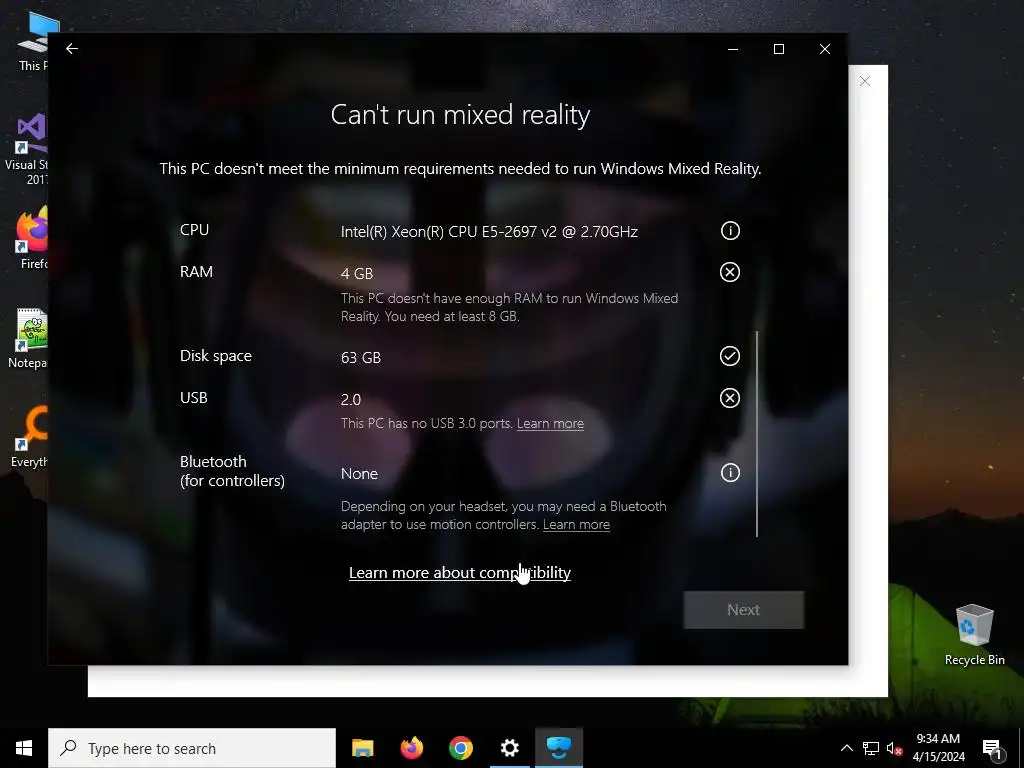Show hidden system tray icons

846,748
